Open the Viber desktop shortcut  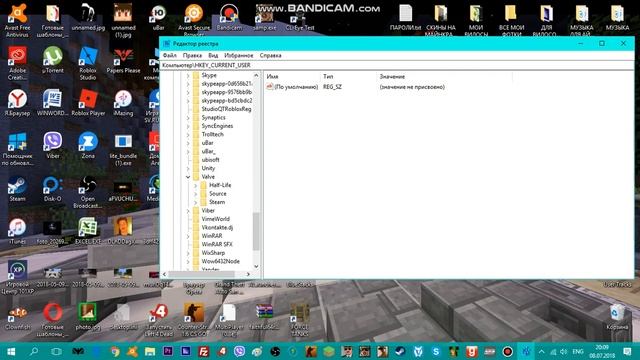tap(53, 146)
